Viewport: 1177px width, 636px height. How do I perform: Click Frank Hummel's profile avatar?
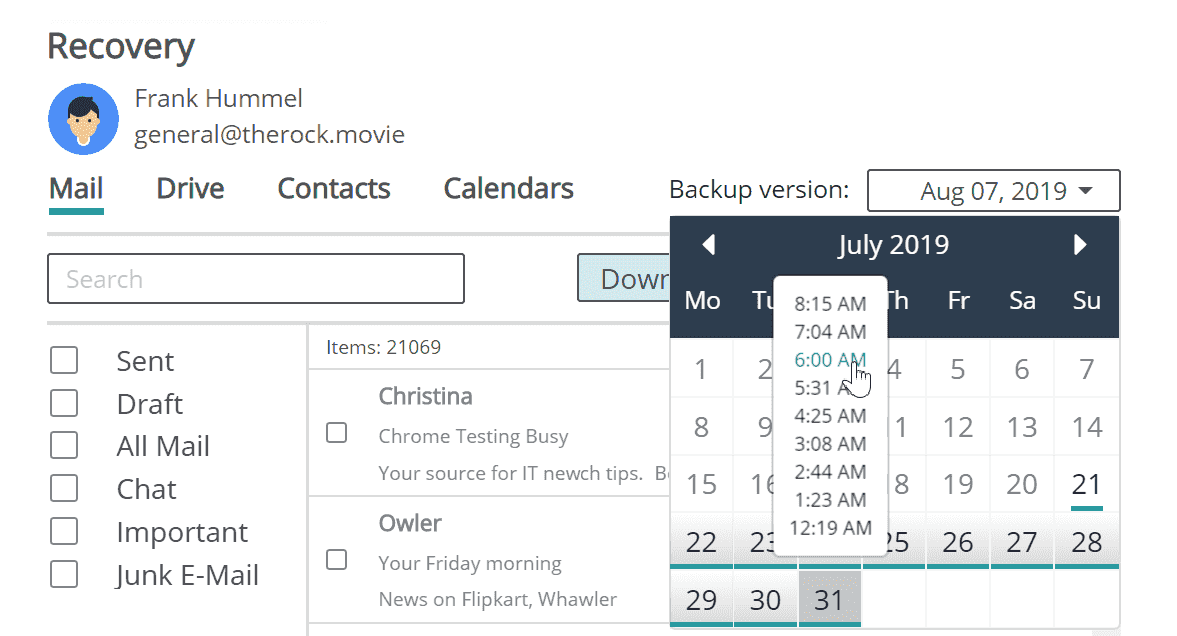(x=83, y=118)
